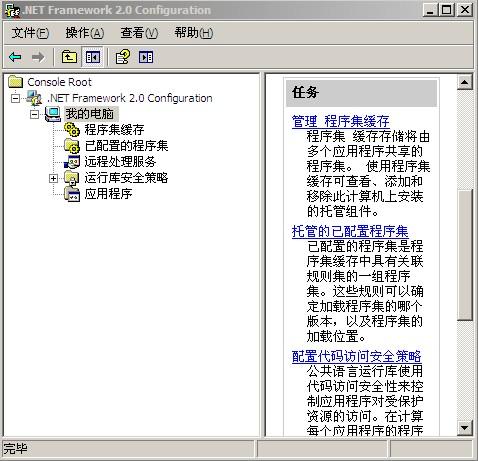478x461 pixels.
Task: Click the 我的电脑 computer icon
Action: [53, 114]
